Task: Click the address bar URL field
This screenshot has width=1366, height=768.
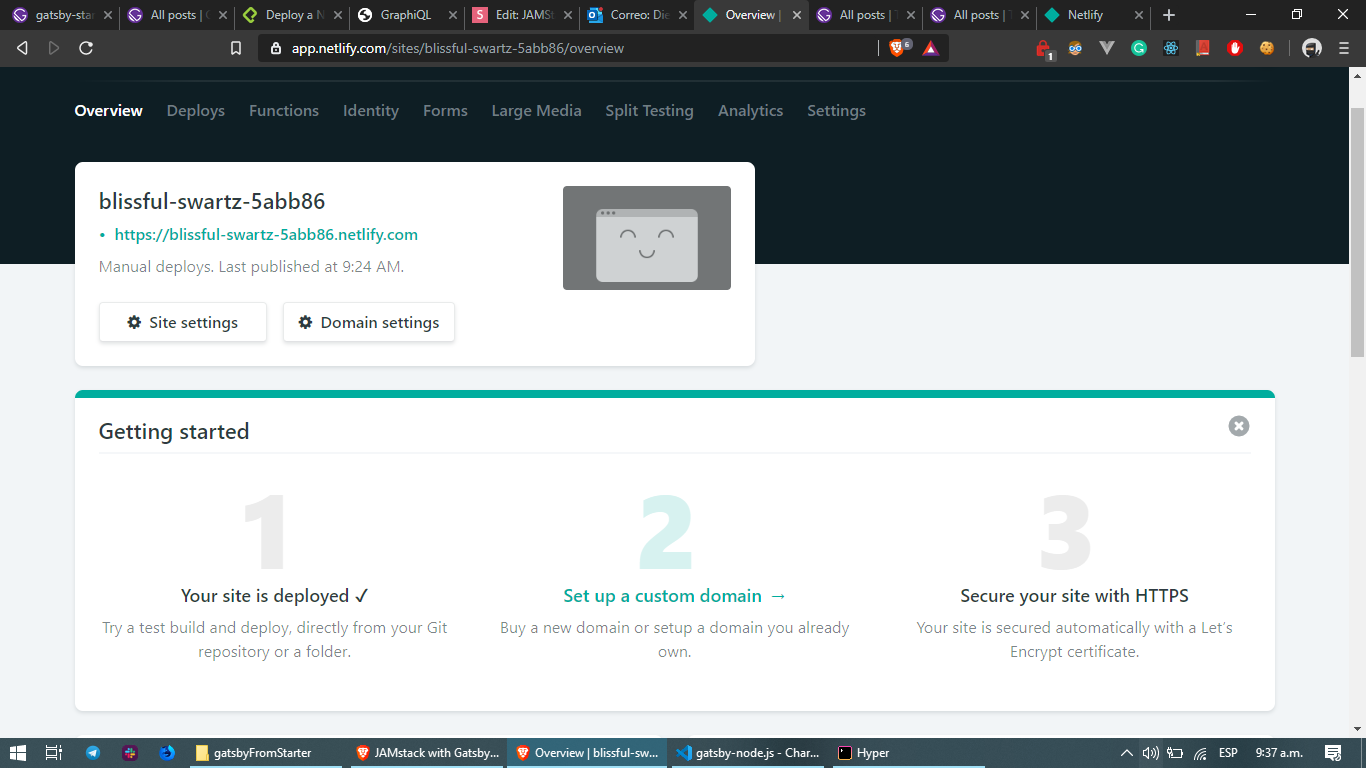Action: (x=570, y=48)
